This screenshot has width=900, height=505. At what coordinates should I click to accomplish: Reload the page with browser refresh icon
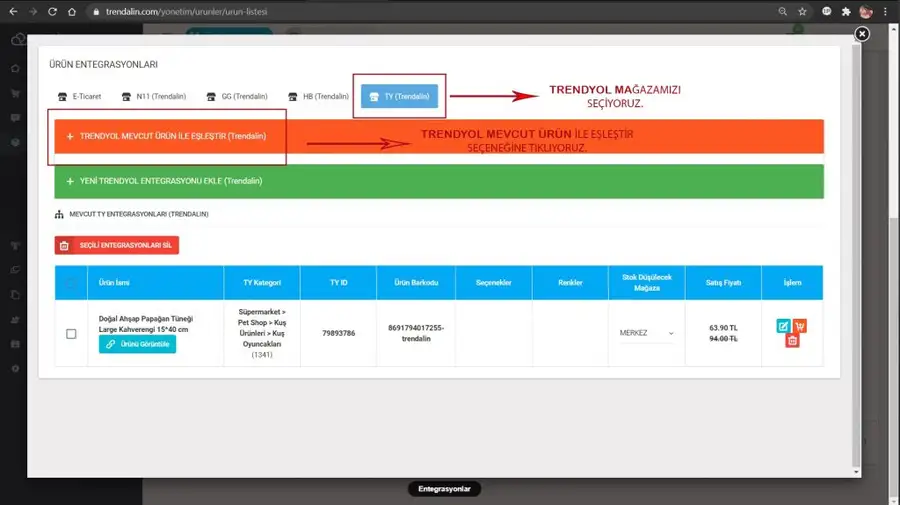[x=52, y=11]
